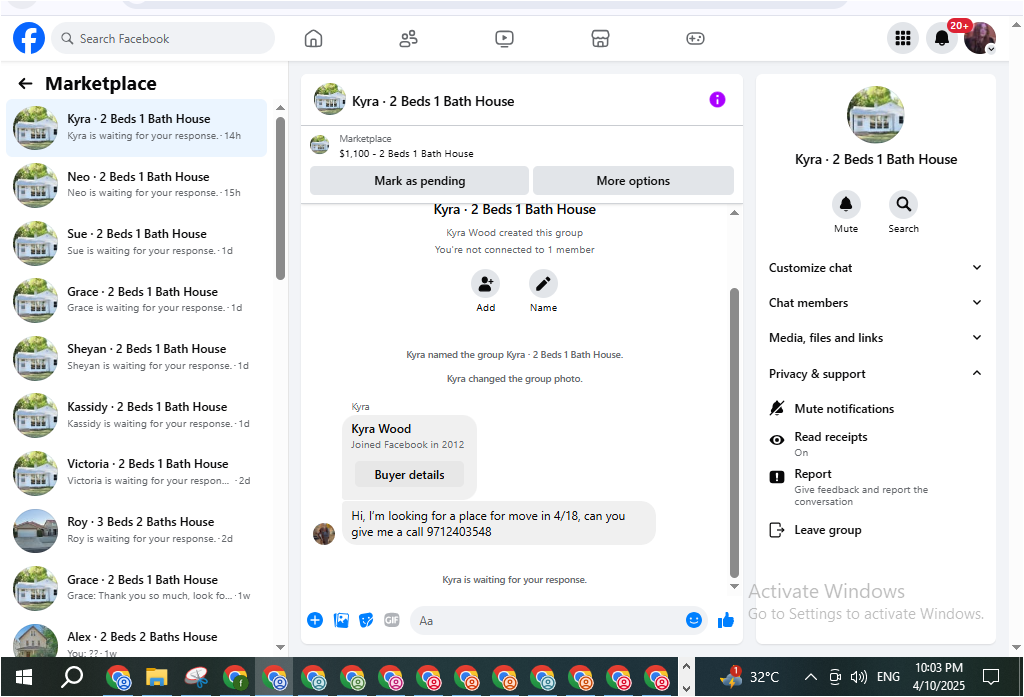1024x697 pixels.
Task: Open Facebook home via logo
Action: click(29, 39)
